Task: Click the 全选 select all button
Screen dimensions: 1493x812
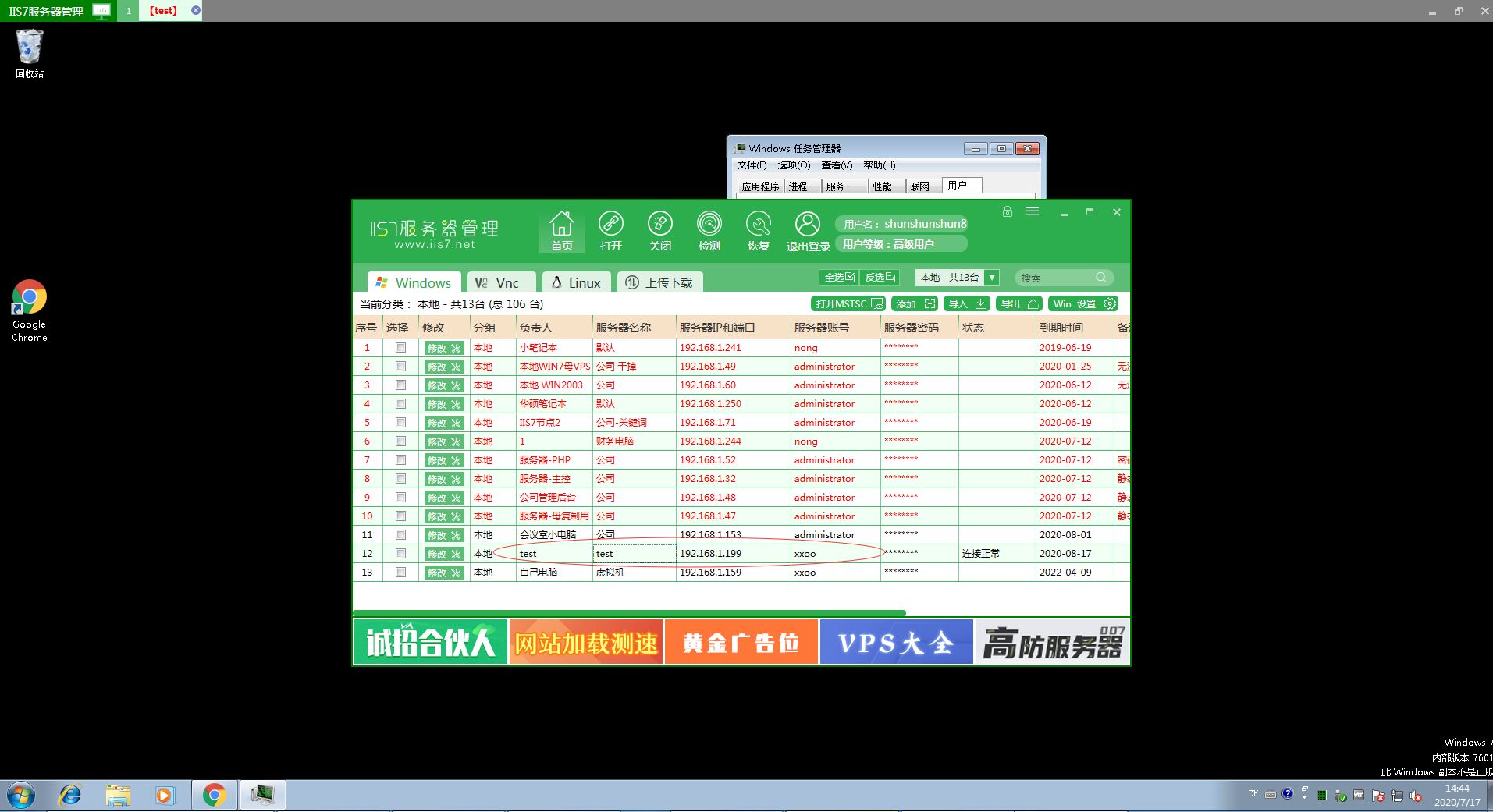Action: [839, 278]
